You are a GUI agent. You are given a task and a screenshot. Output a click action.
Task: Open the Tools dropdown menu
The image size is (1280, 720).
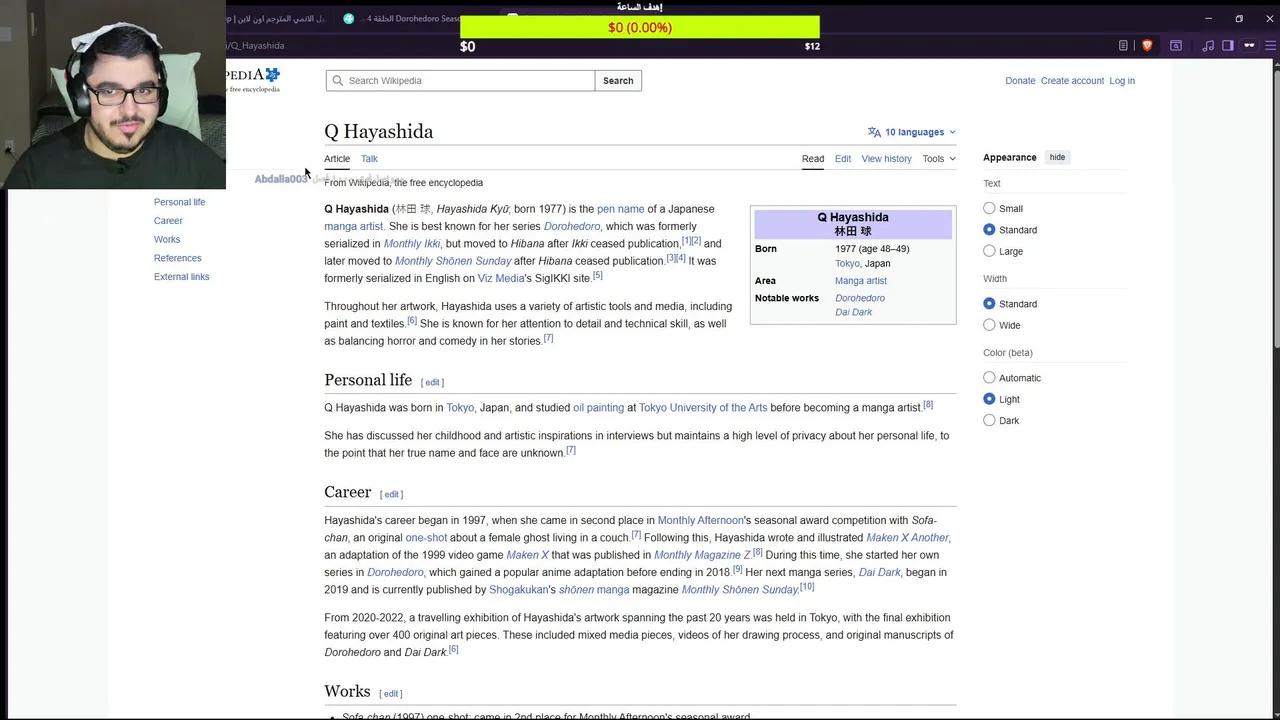(939, 158)
